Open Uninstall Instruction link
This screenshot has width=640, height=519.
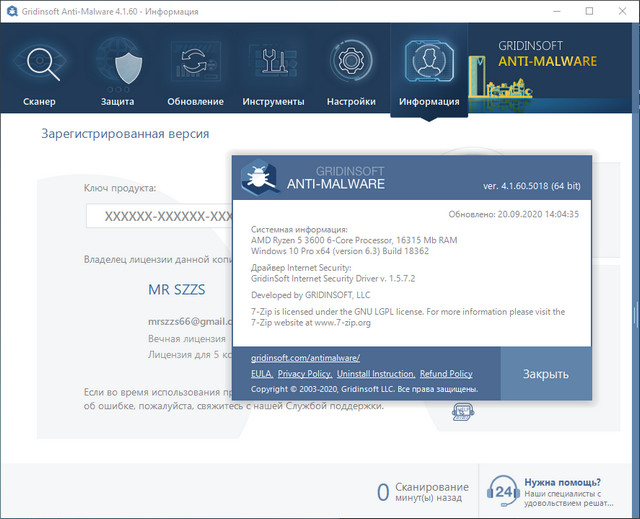pyautogui.click(x=375, y=373)
